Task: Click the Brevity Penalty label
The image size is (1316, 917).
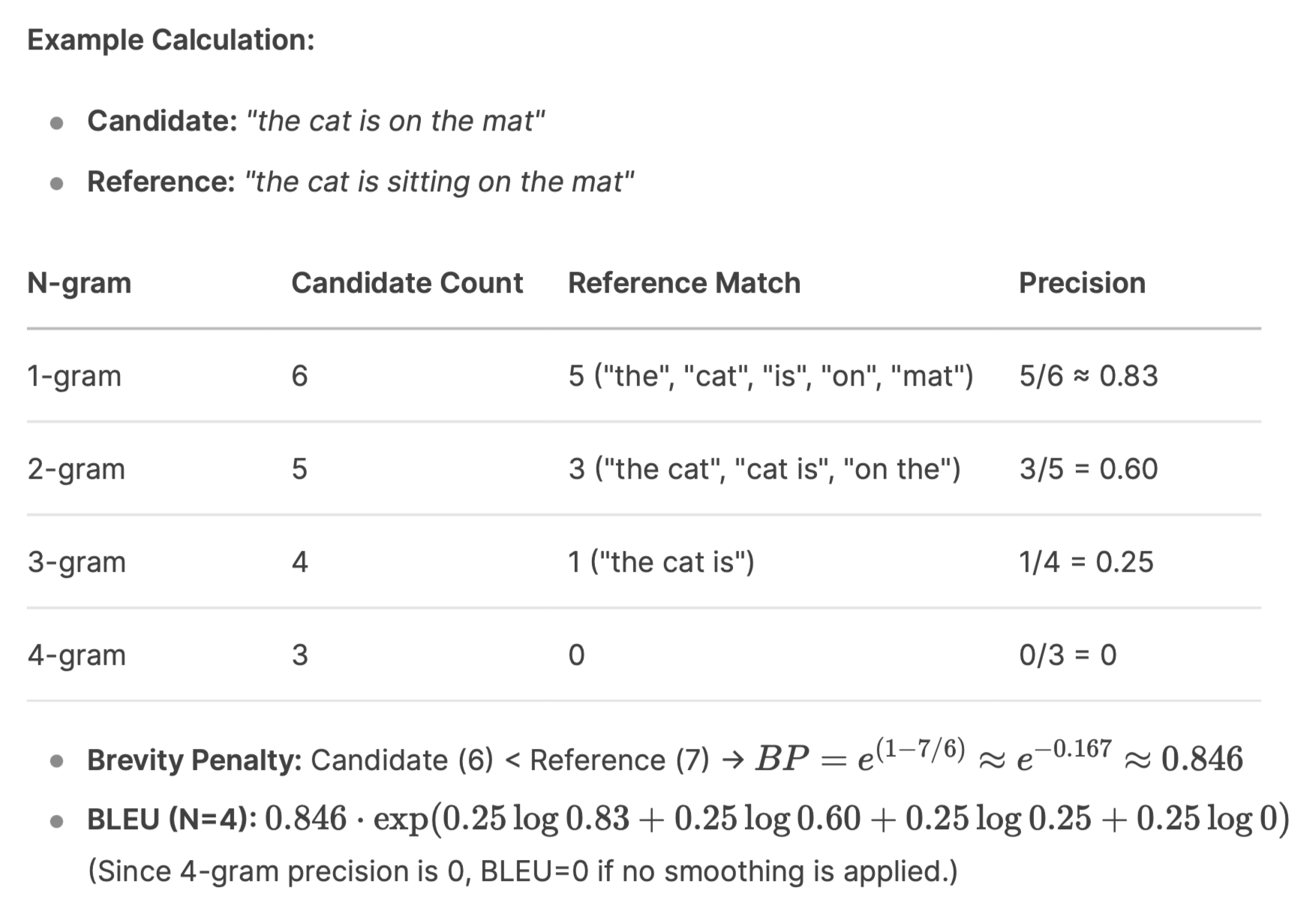Action: click(194, 760)
